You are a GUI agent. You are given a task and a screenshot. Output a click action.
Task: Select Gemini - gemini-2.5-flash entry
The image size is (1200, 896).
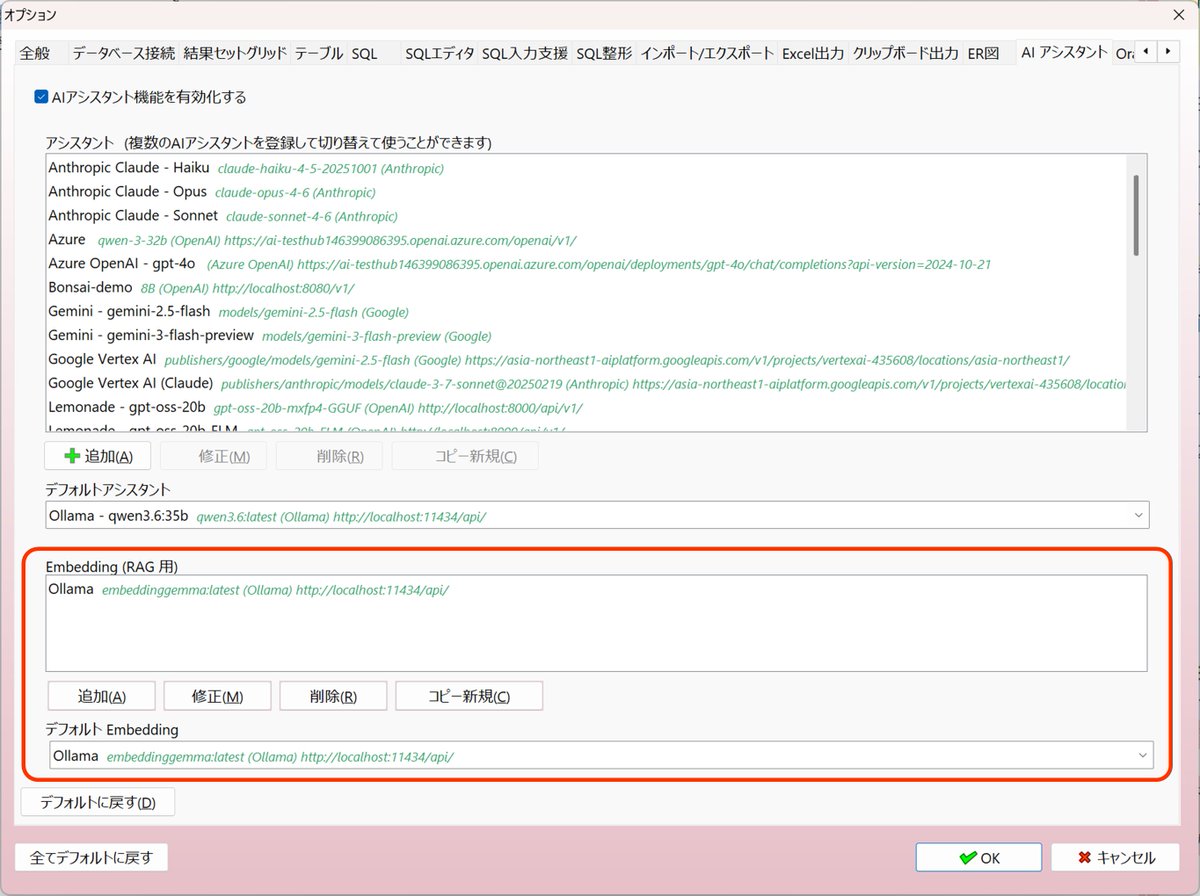tap(588, 312)
